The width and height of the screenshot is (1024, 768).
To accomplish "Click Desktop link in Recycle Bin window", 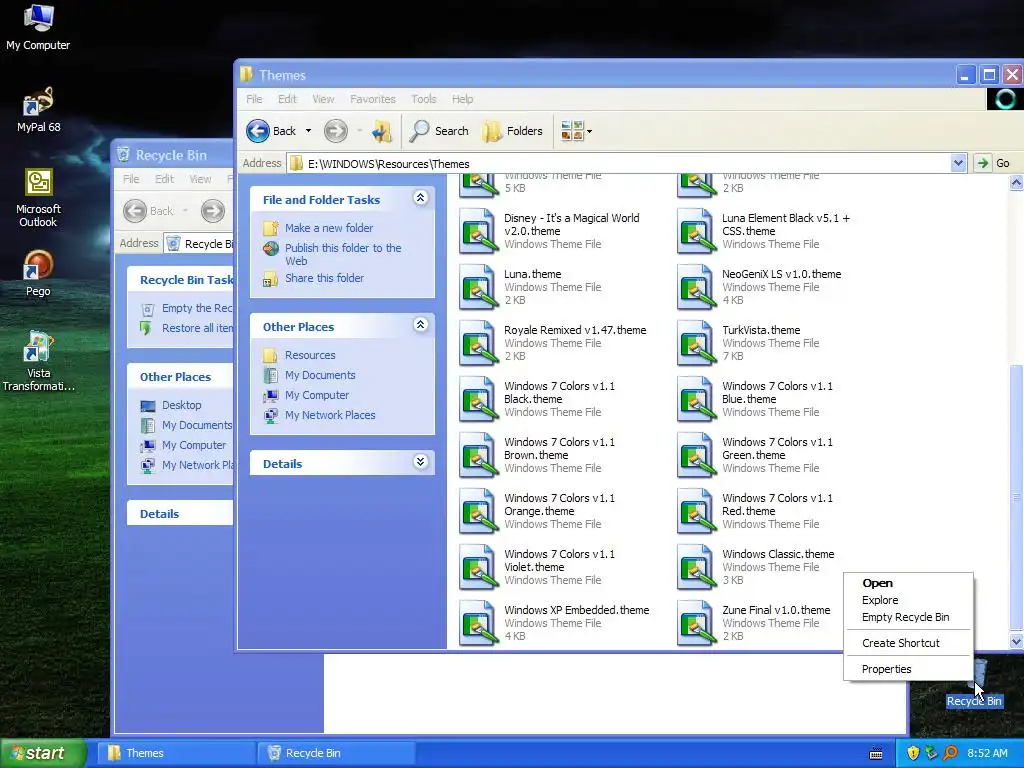I will pyautogui.click(x=182, y=406).
